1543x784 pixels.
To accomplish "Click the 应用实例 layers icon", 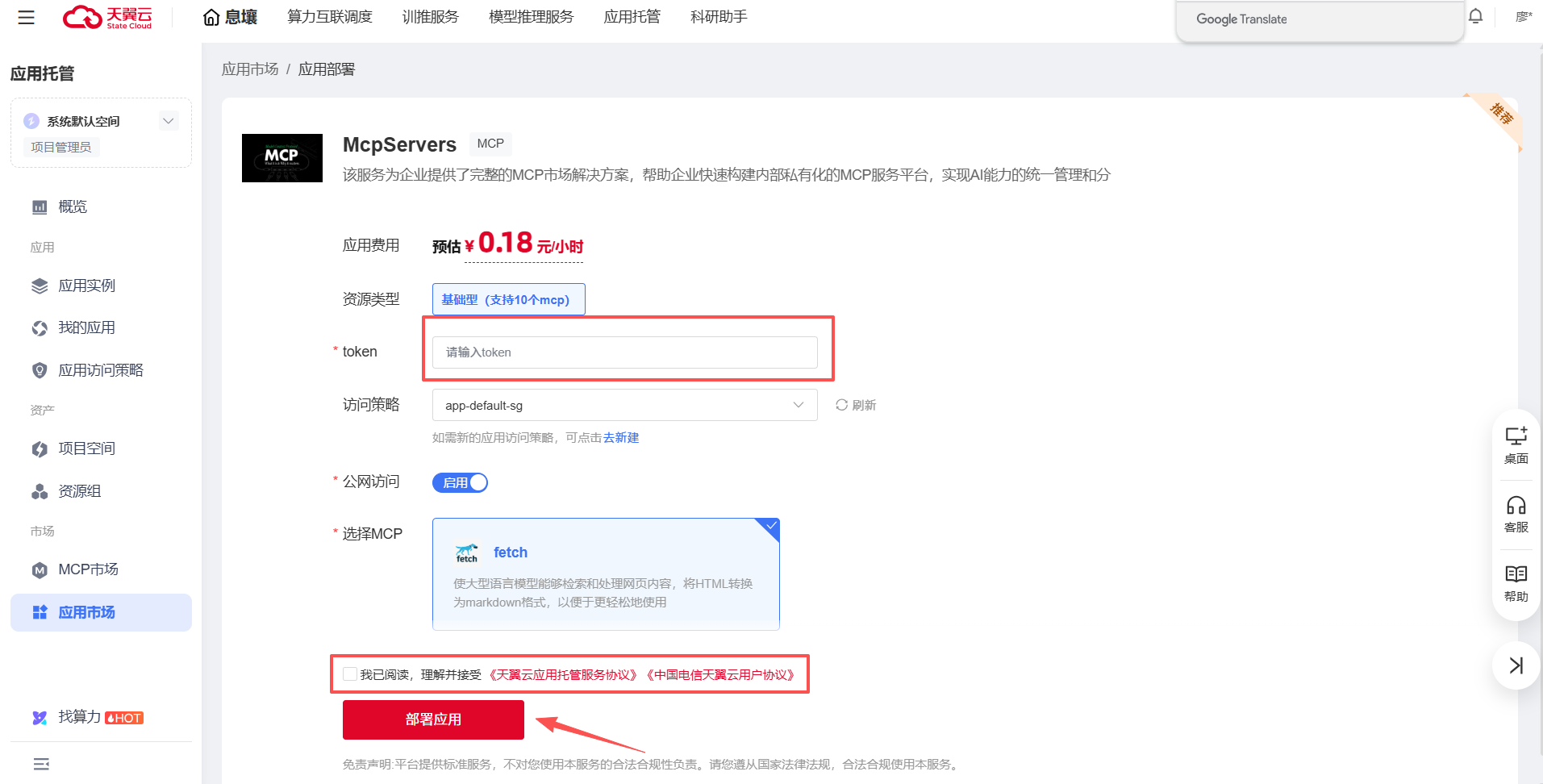I will click(40, 286).
